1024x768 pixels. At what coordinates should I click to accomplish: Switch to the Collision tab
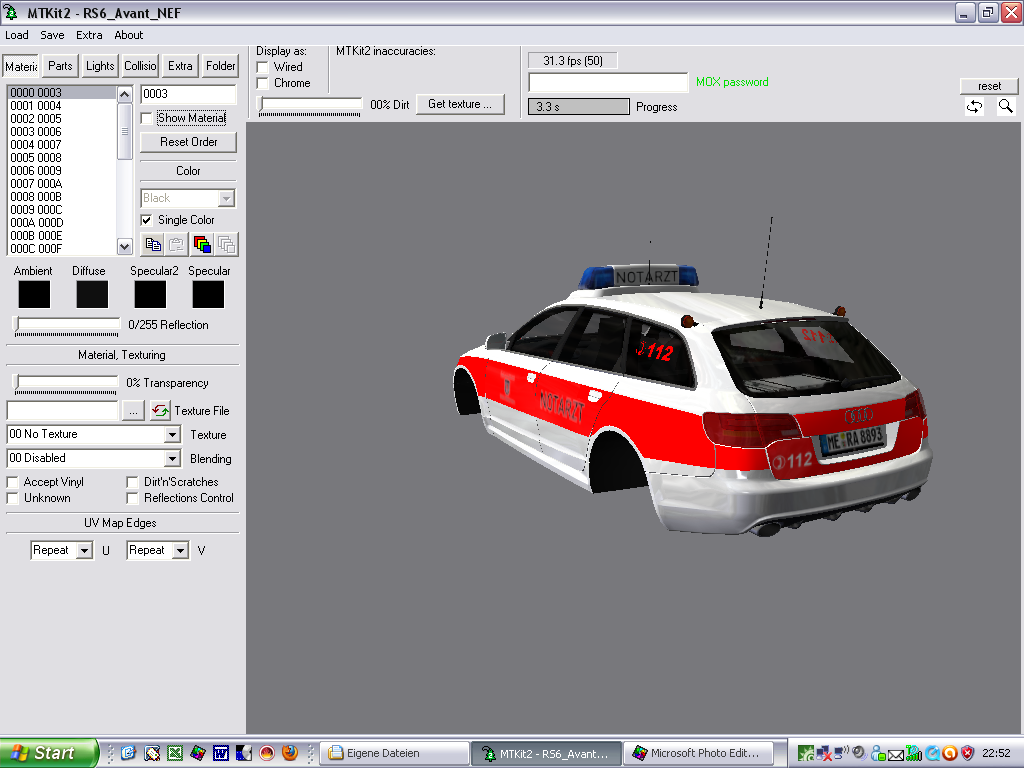140,66
